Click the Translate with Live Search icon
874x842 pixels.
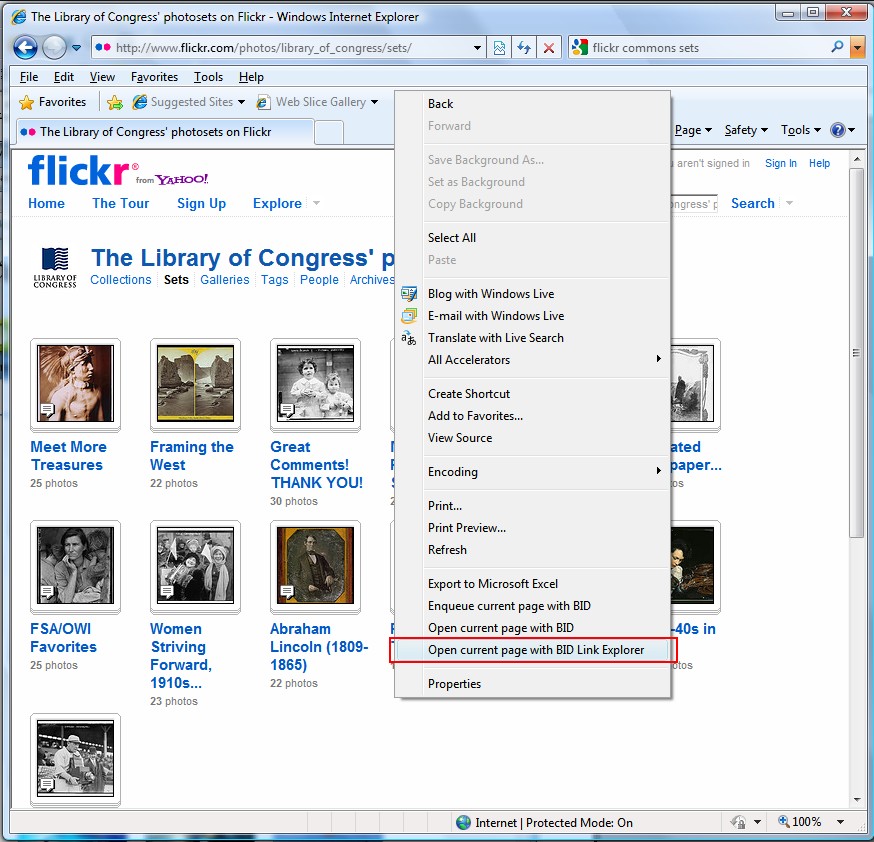(x=409, y=338)
